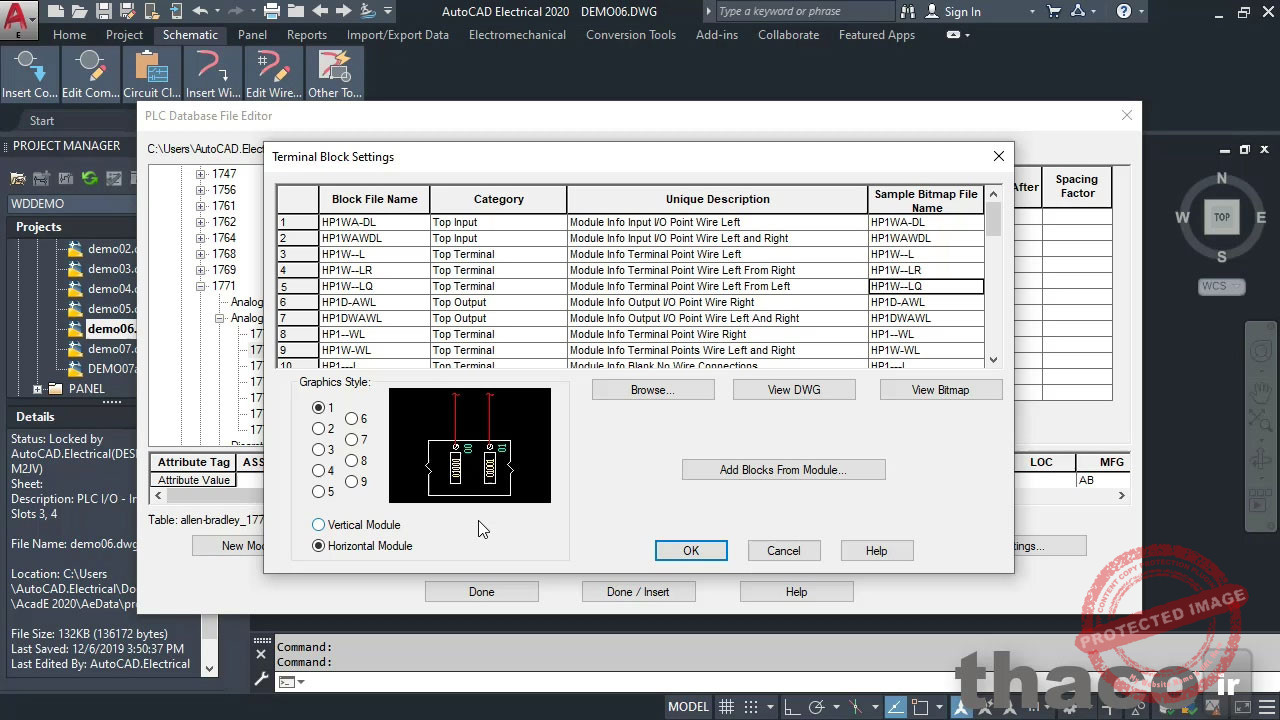Open the Reports menu
Image resolution: width=1280 pixels, height=720 pixels.
click(307, 34)
